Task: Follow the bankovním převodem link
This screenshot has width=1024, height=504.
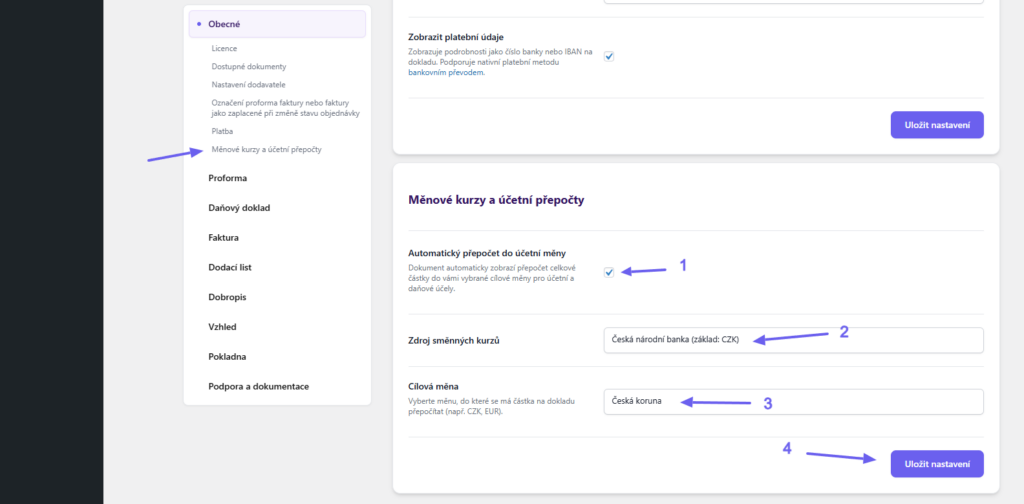Action: (x=446, y=73)
